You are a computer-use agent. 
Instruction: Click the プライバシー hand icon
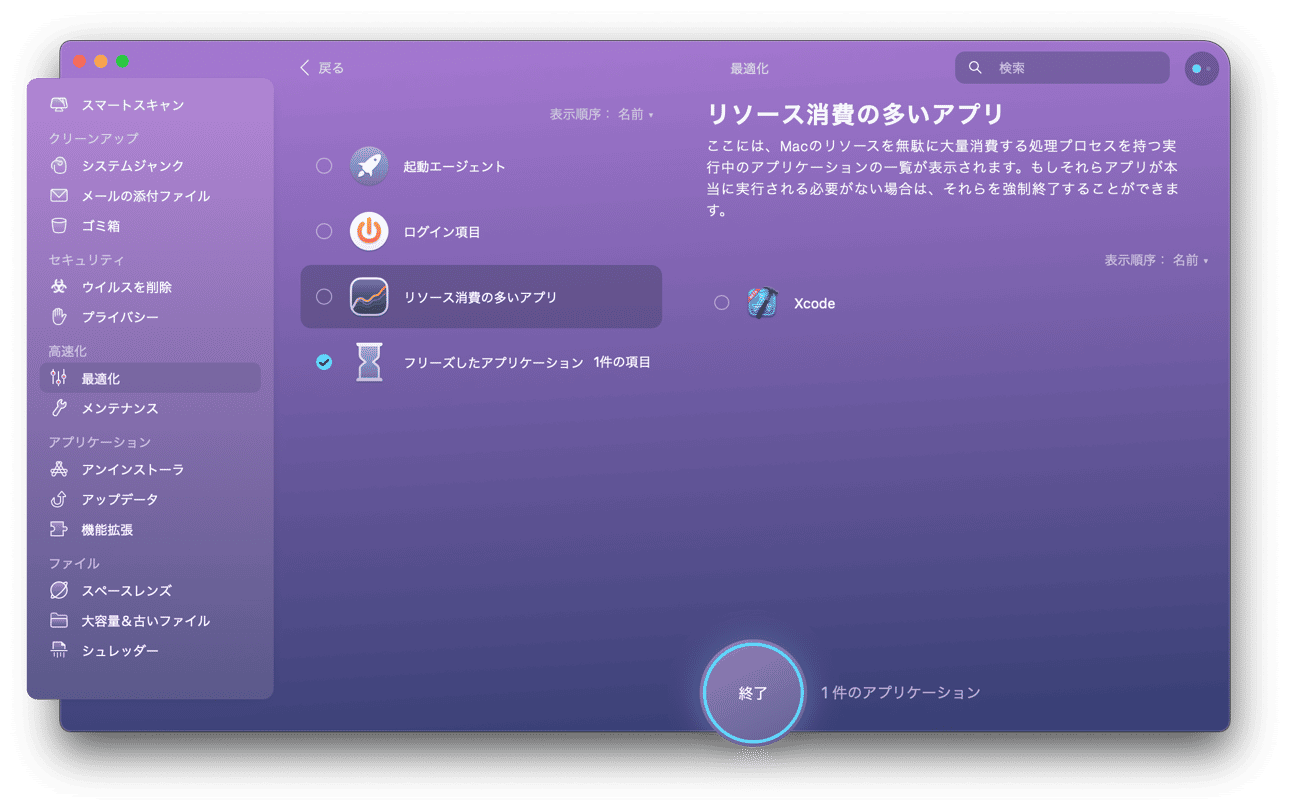[x=59, y=317]
